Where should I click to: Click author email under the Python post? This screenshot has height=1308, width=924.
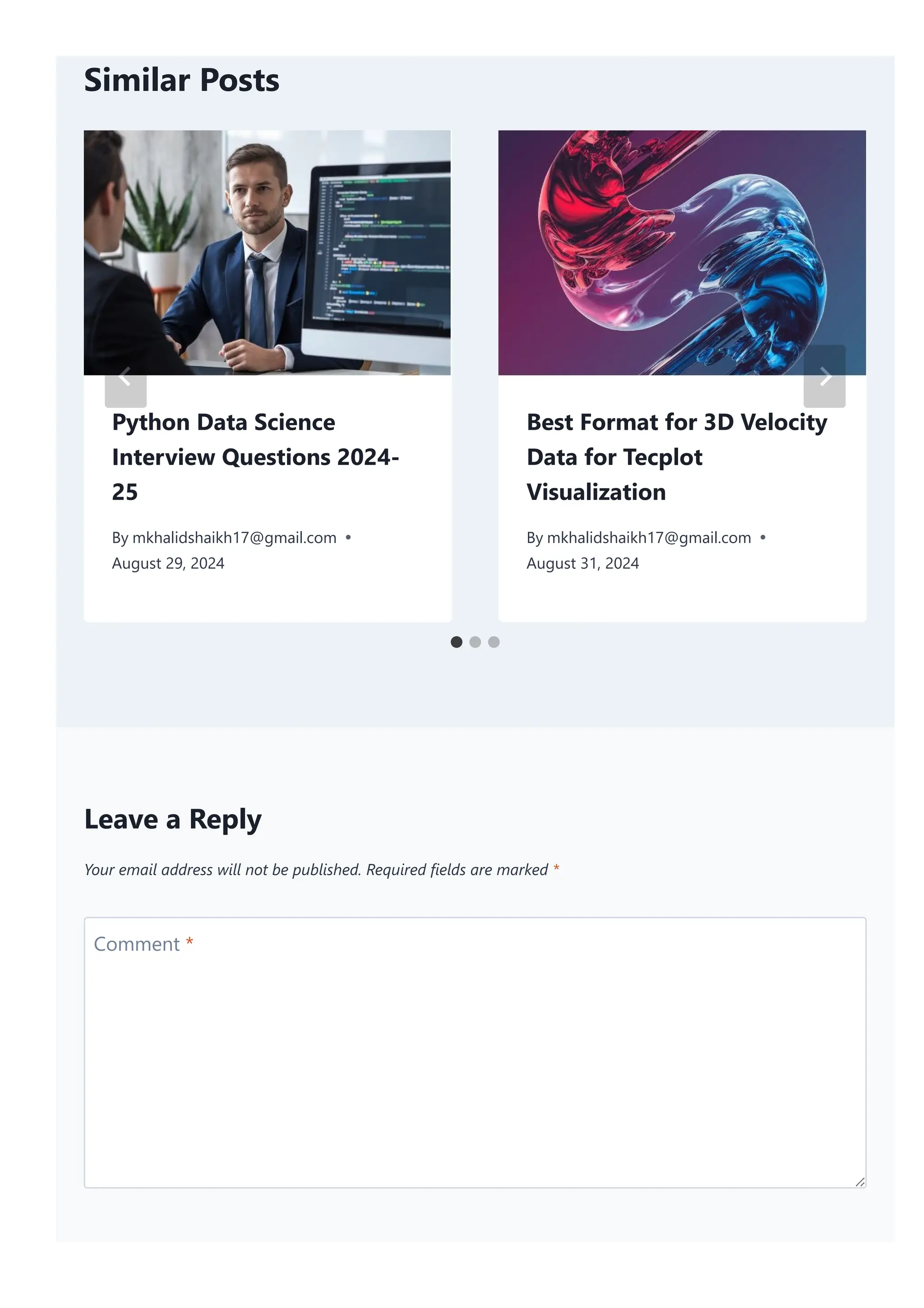(x=234, y=538)
